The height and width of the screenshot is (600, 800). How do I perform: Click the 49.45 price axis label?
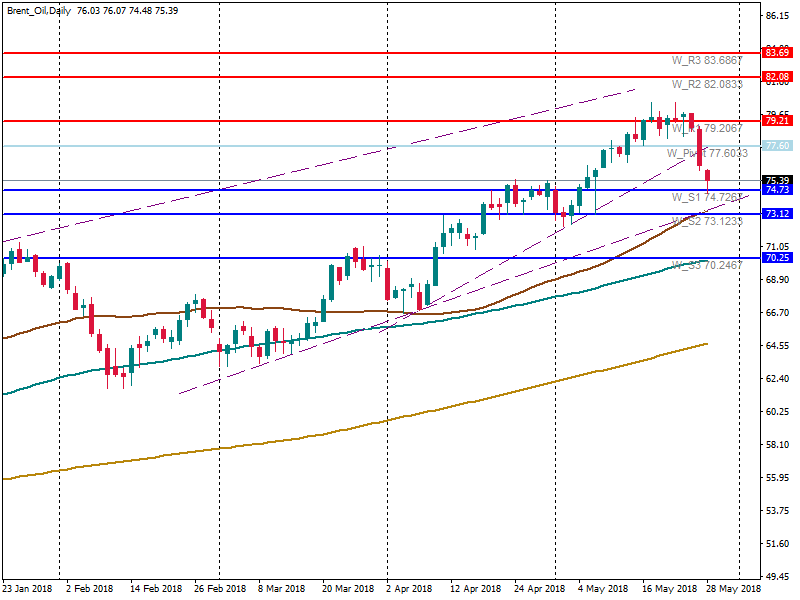point(777,577)
